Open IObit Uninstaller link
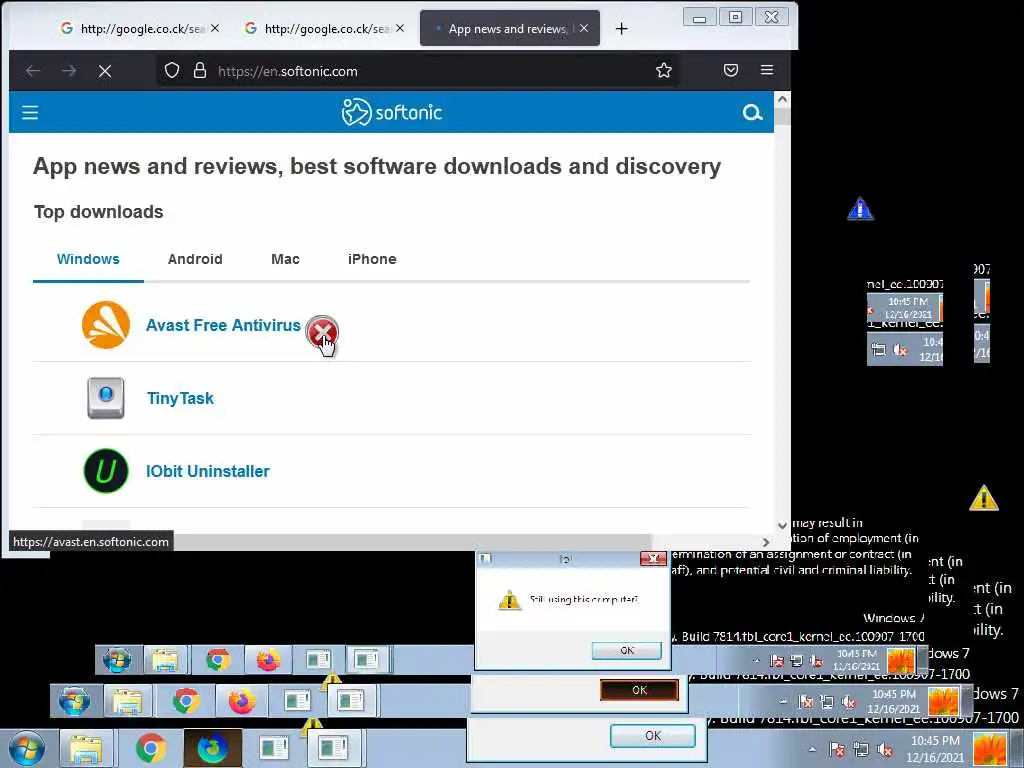Image resolution: width=1024 pixels, height=768 pixels. click(x=208, y=472)
